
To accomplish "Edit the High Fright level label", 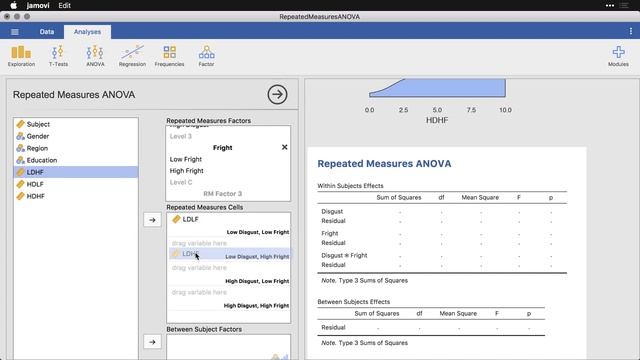I will click(x=187, y=171).
